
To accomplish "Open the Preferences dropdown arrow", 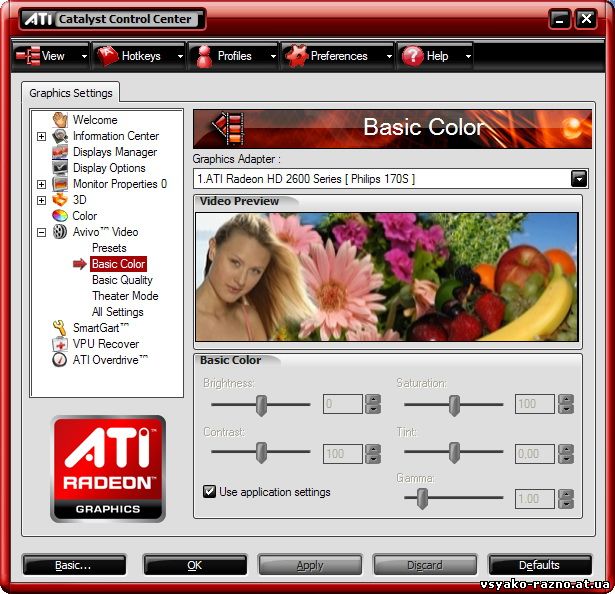I will [389, 56].
